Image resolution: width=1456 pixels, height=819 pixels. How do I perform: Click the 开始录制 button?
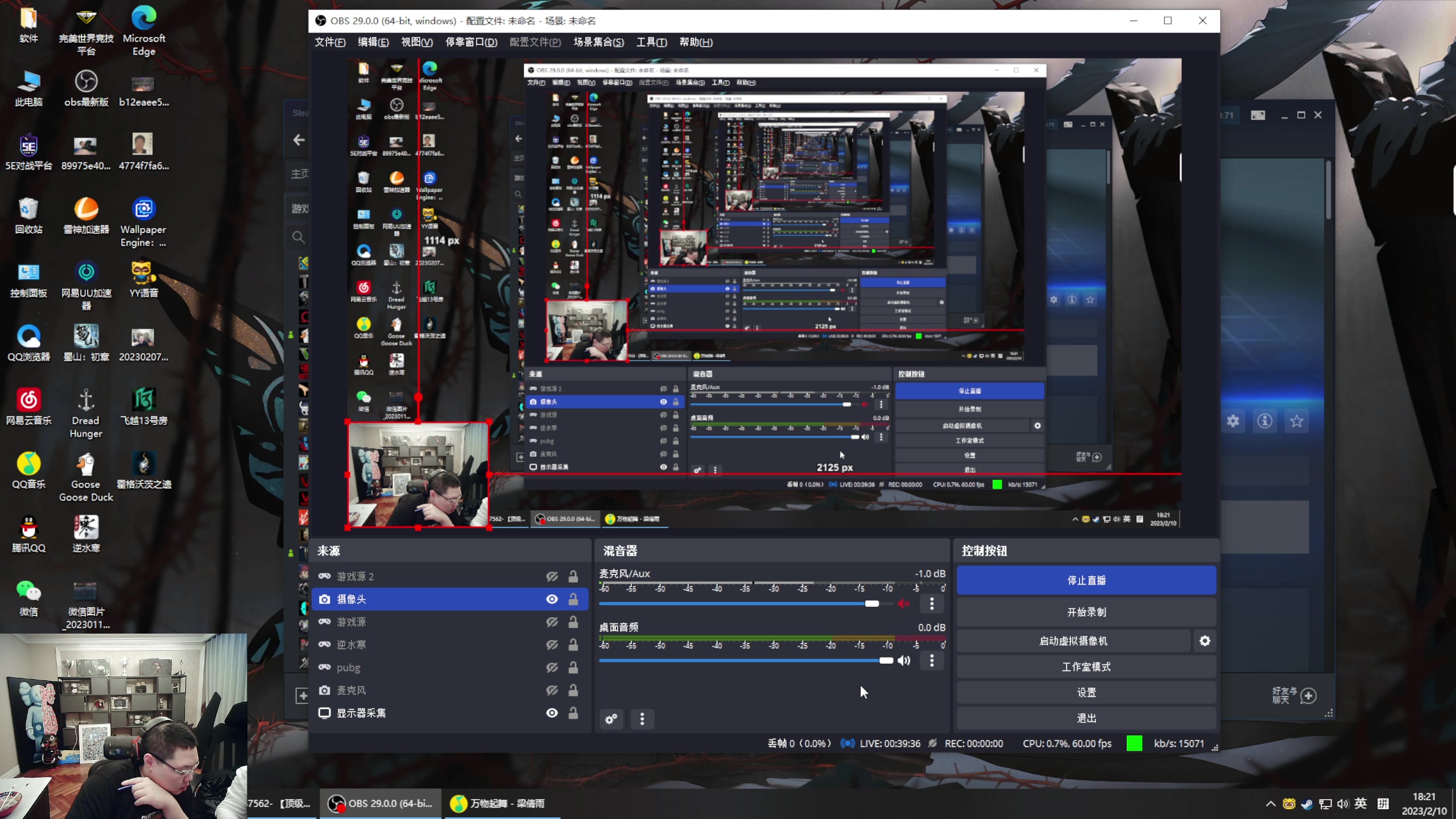[x=1086, y=612]
